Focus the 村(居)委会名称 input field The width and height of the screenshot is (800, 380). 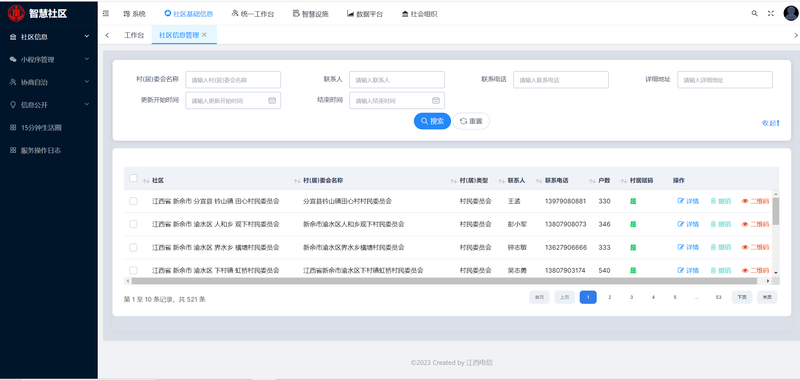(x=233, y=80)
